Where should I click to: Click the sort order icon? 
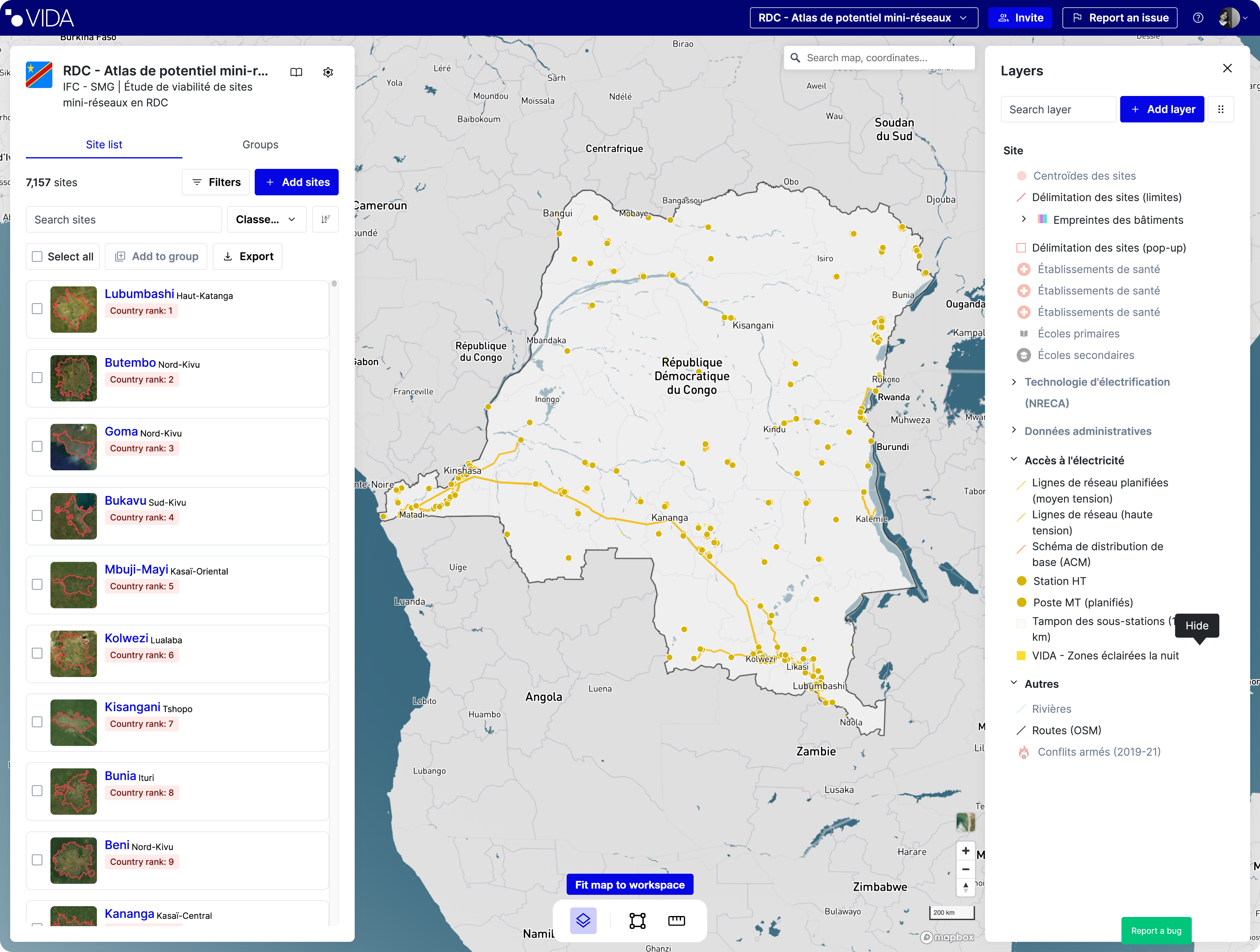click(x=325, y=219)
